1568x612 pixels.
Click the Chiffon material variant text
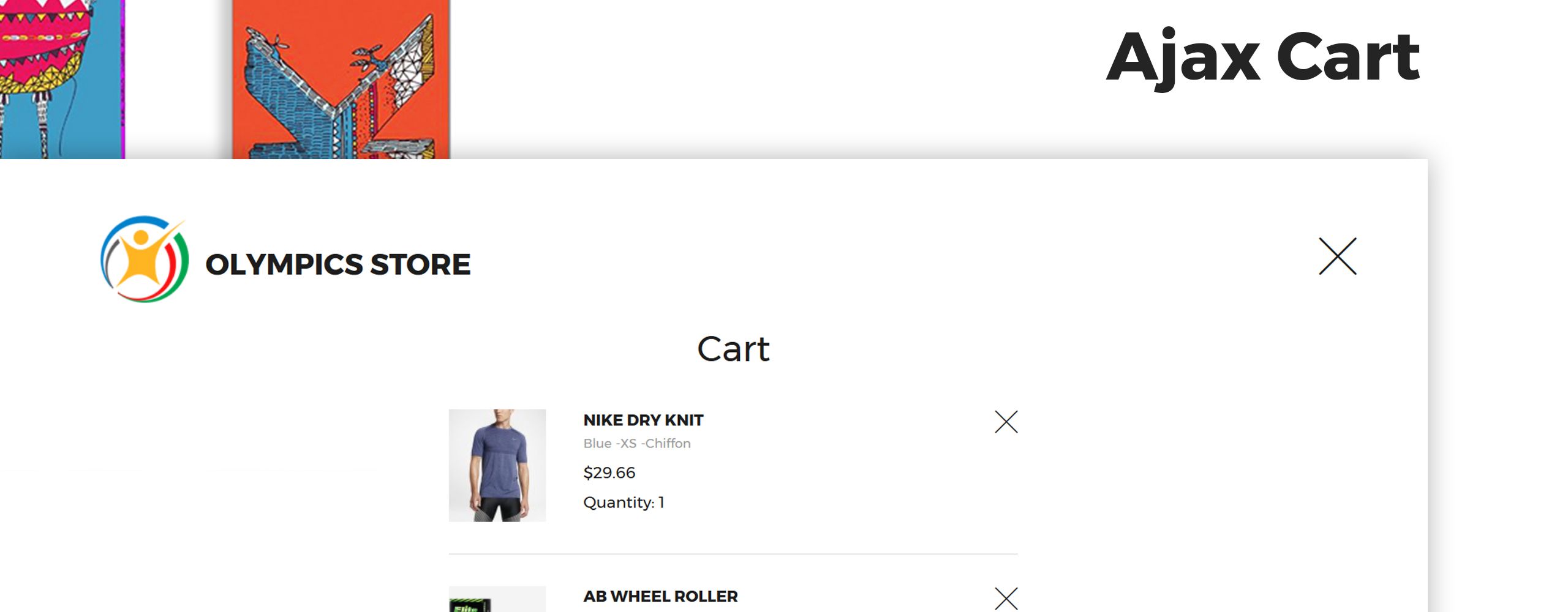(668, 444)
